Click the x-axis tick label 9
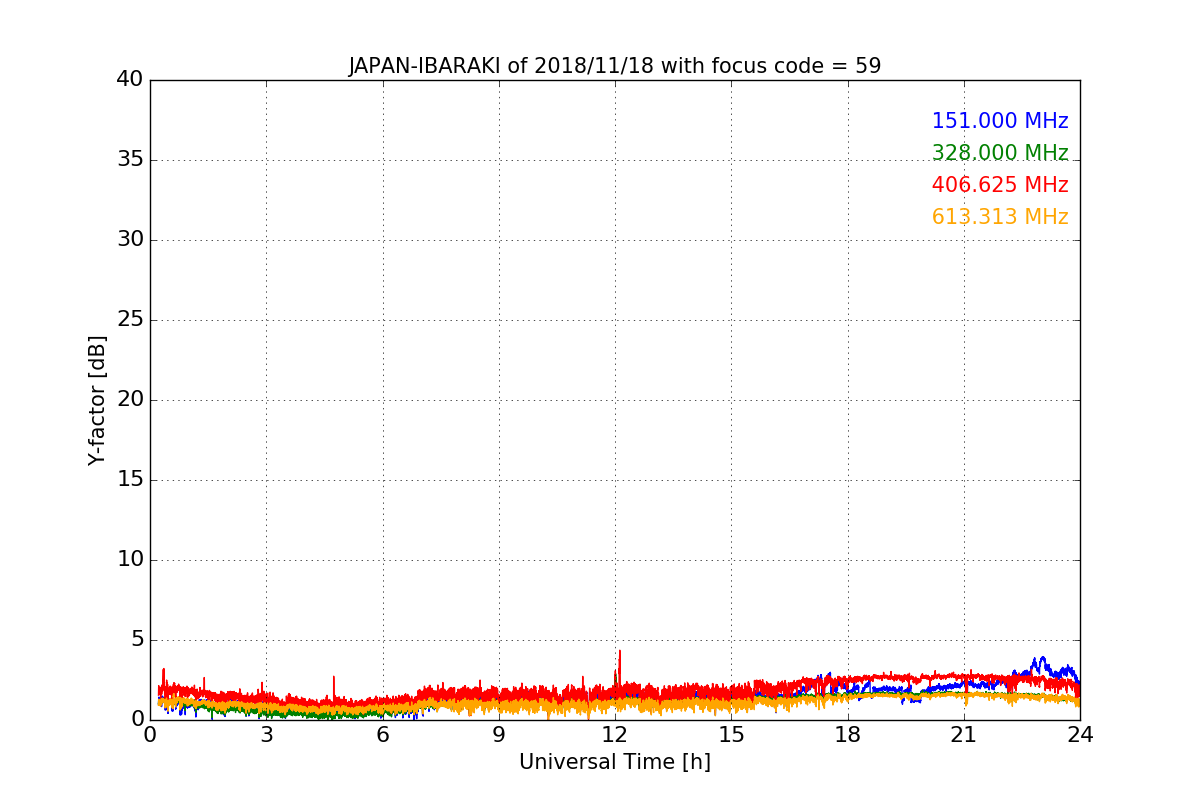1200x800 pixels. (499, 735)
